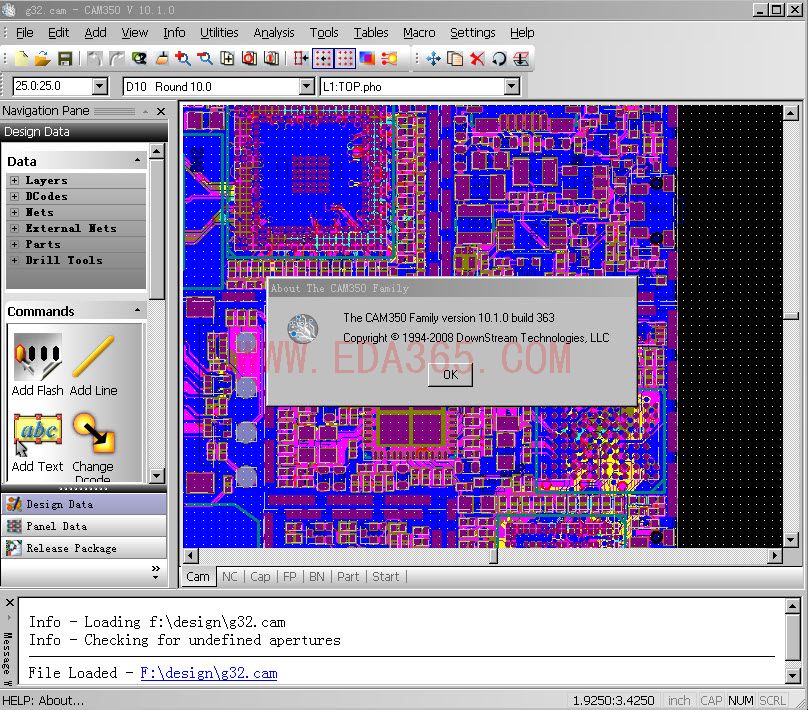Close the Navigation Pane with X

[161, 111]
